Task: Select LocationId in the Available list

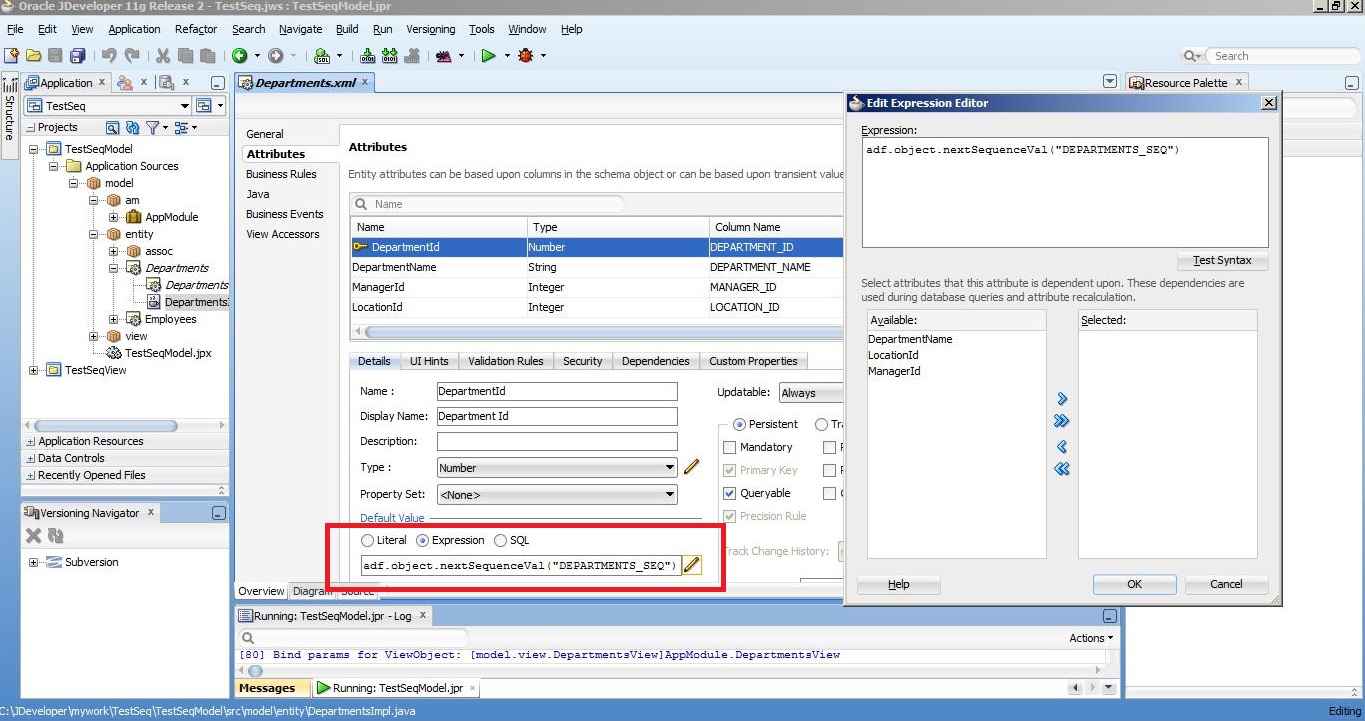Action: coord(893,355)
